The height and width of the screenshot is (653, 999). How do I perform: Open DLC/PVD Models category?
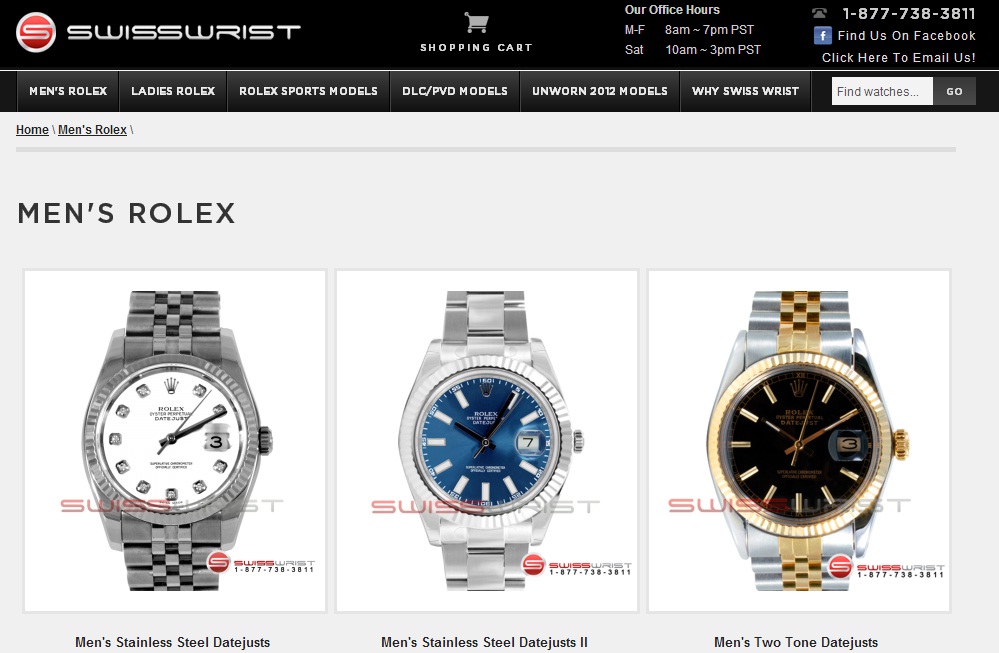pos(455,91)
